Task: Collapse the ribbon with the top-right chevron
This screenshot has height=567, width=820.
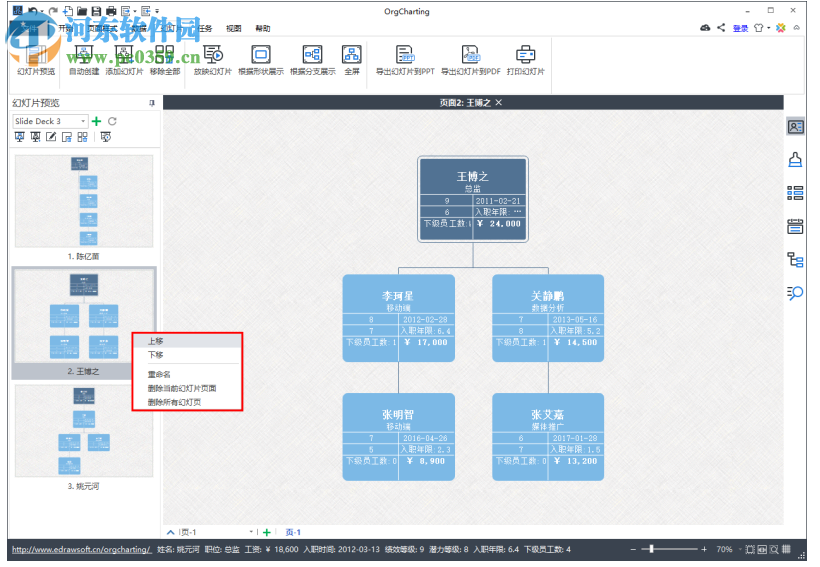Action: click(796, 28)
